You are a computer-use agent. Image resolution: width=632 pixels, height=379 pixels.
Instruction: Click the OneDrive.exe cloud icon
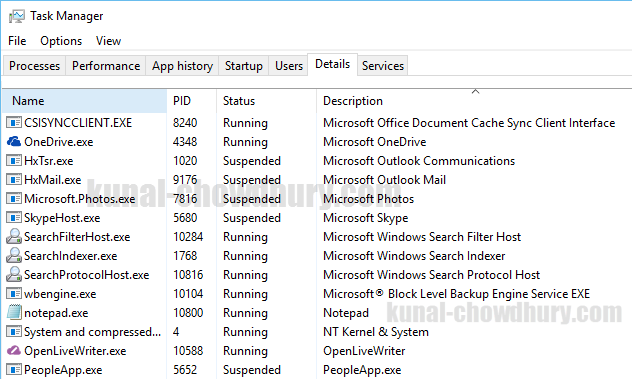point(14,142)
